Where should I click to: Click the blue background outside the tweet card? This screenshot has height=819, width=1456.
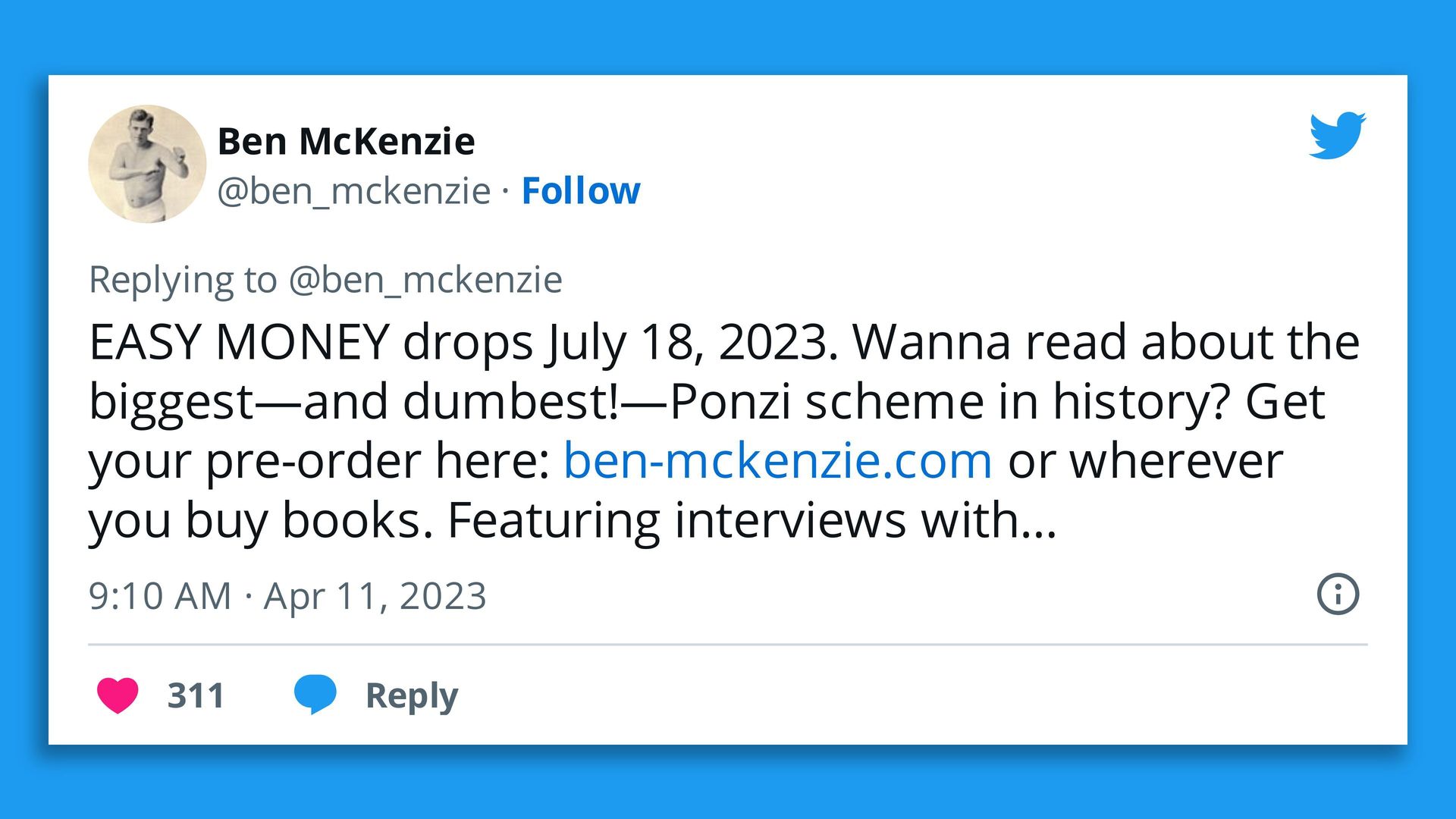[x=728, y=34]
